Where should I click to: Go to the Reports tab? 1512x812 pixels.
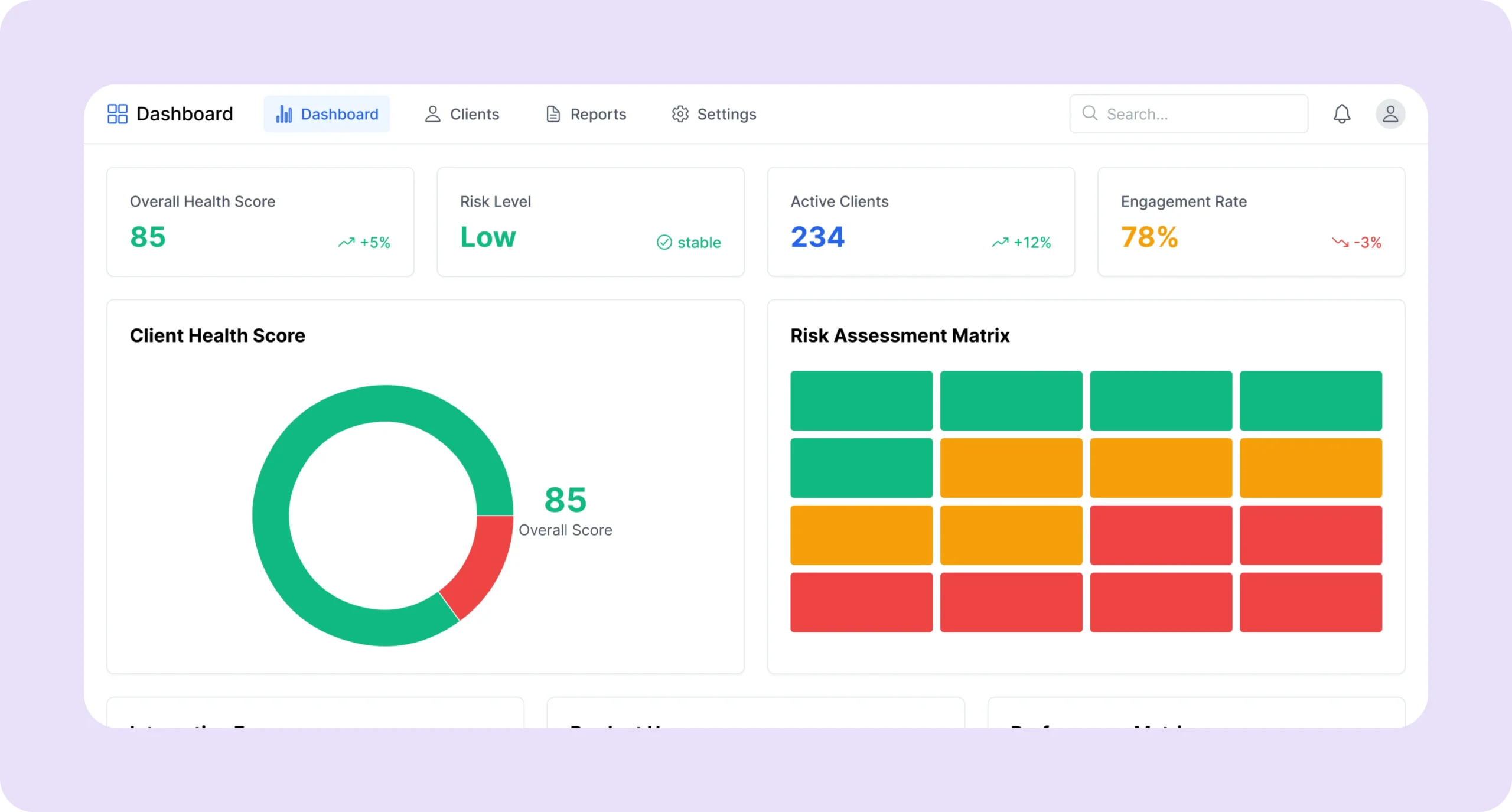[586, 114]
